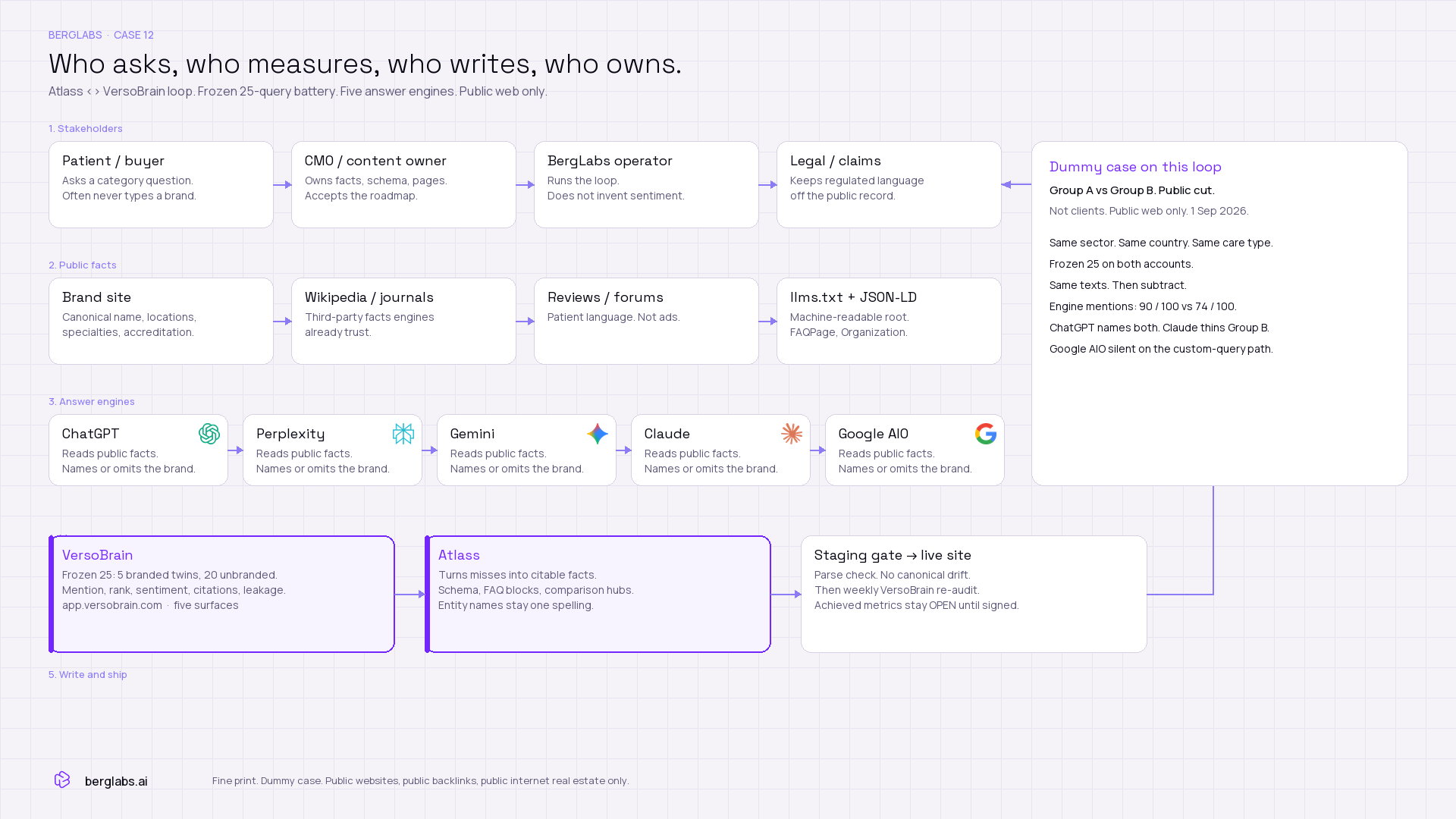Open the Brand site card

[161, 321]
